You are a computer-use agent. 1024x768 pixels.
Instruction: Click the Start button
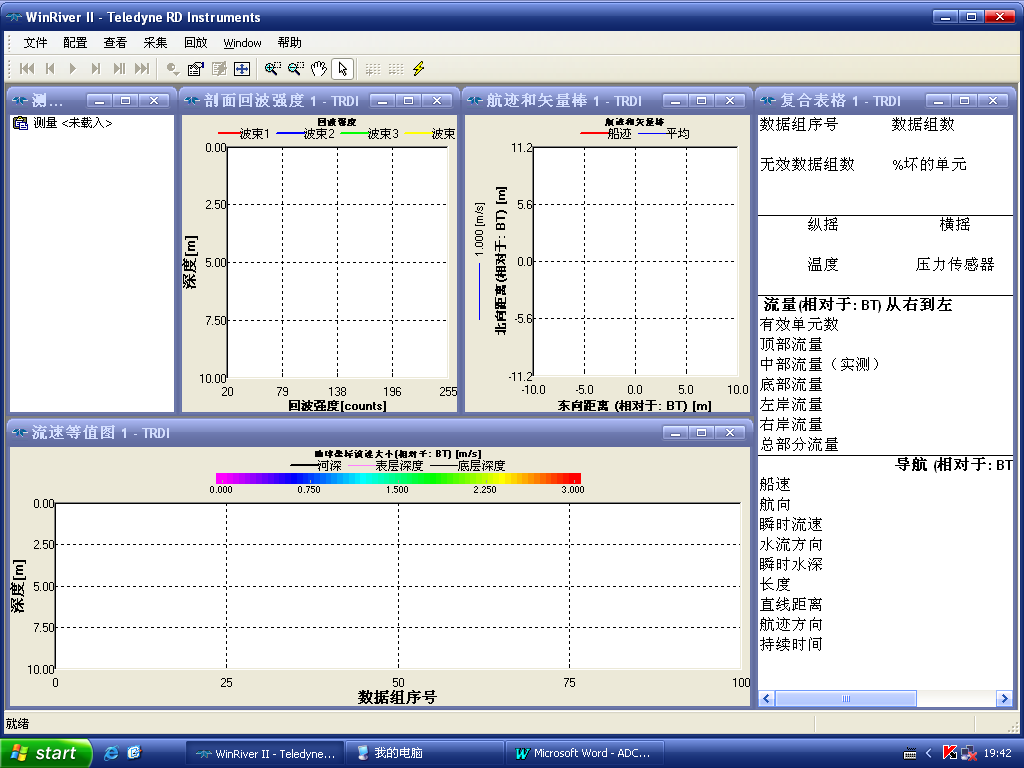46,752
